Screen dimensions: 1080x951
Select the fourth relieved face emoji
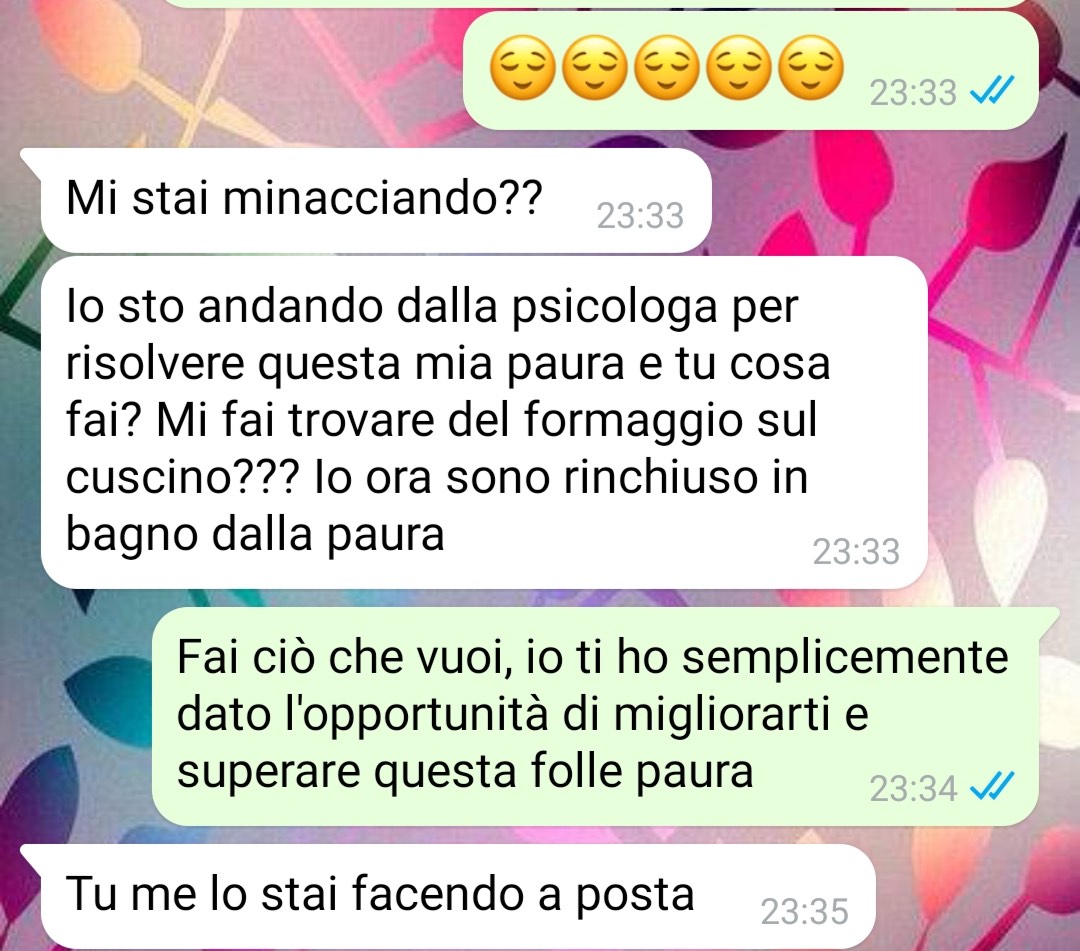[x=739, y=67]
